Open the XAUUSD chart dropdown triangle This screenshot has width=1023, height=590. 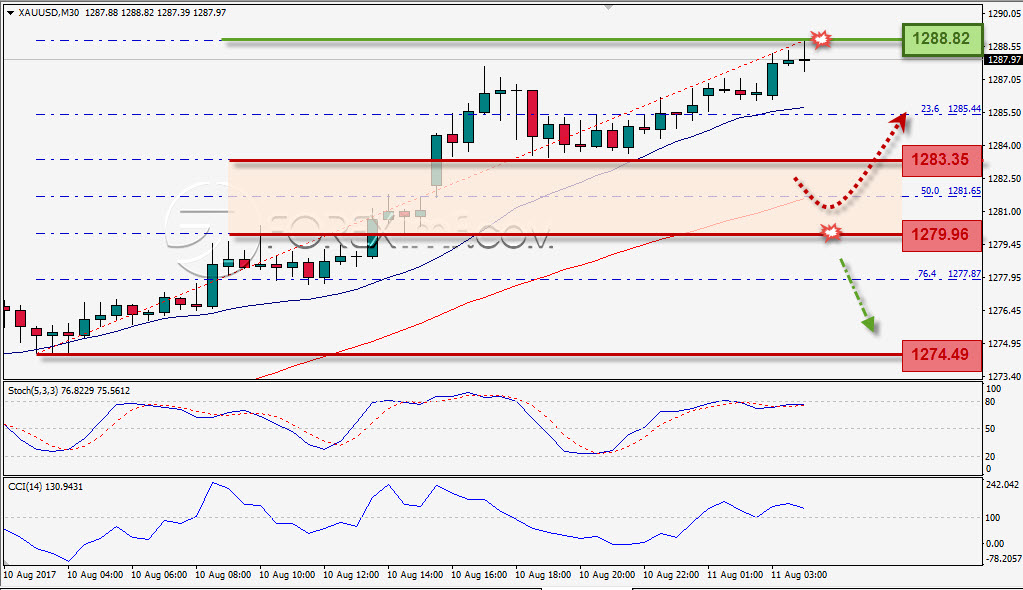tap(10, 12)
